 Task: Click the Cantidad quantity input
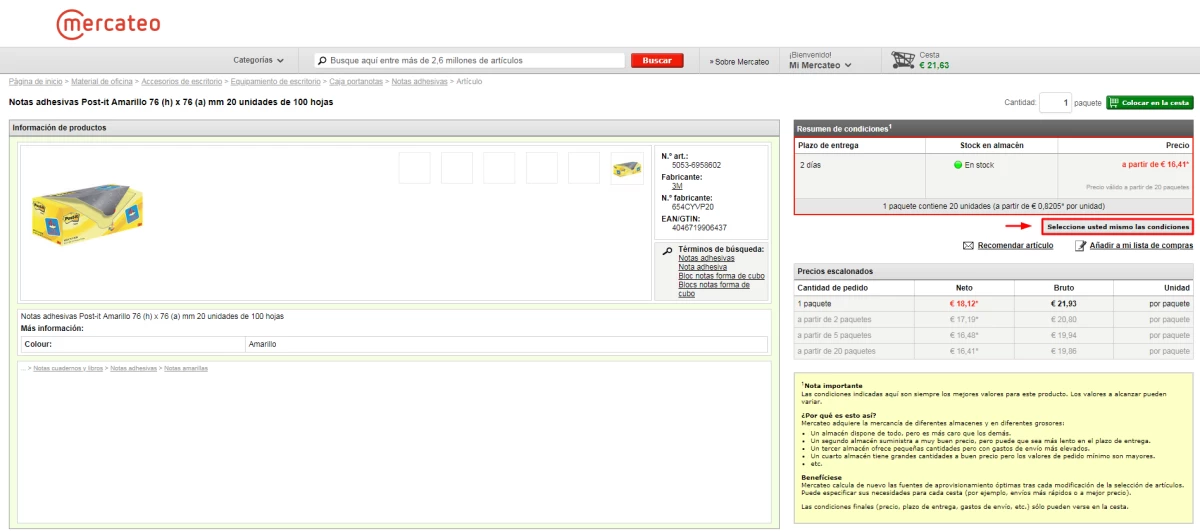[x=1054, y=102]
